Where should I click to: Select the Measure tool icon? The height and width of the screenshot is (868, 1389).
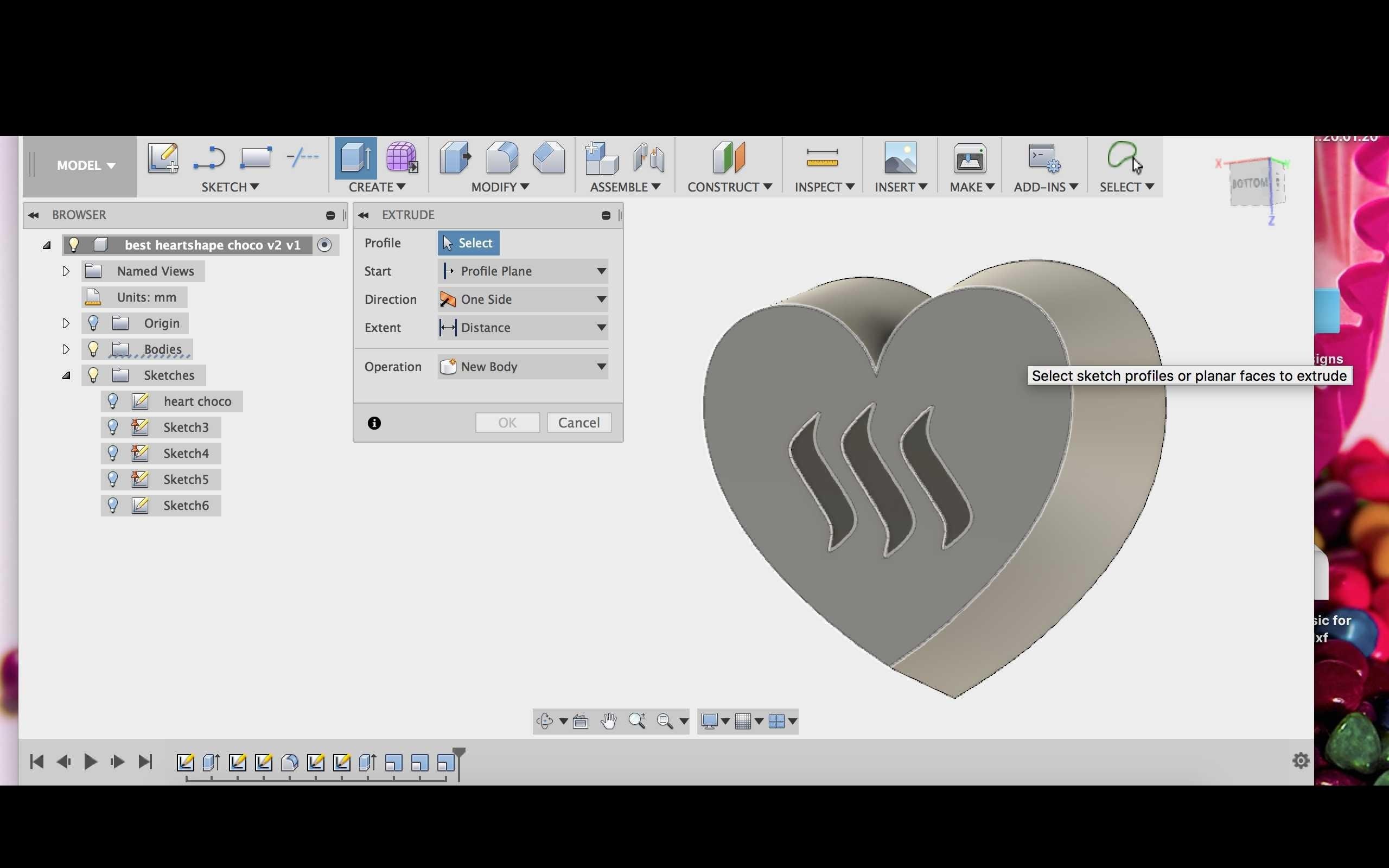pyautogui.click(x=822, y=157)
